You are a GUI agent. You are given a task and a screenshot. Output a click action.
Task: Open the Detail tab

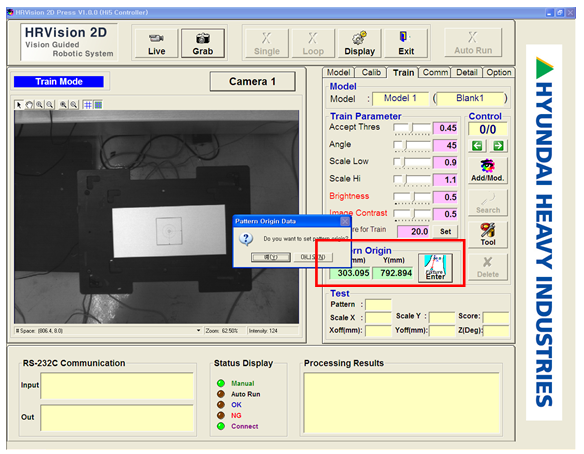tap(467, 72)
